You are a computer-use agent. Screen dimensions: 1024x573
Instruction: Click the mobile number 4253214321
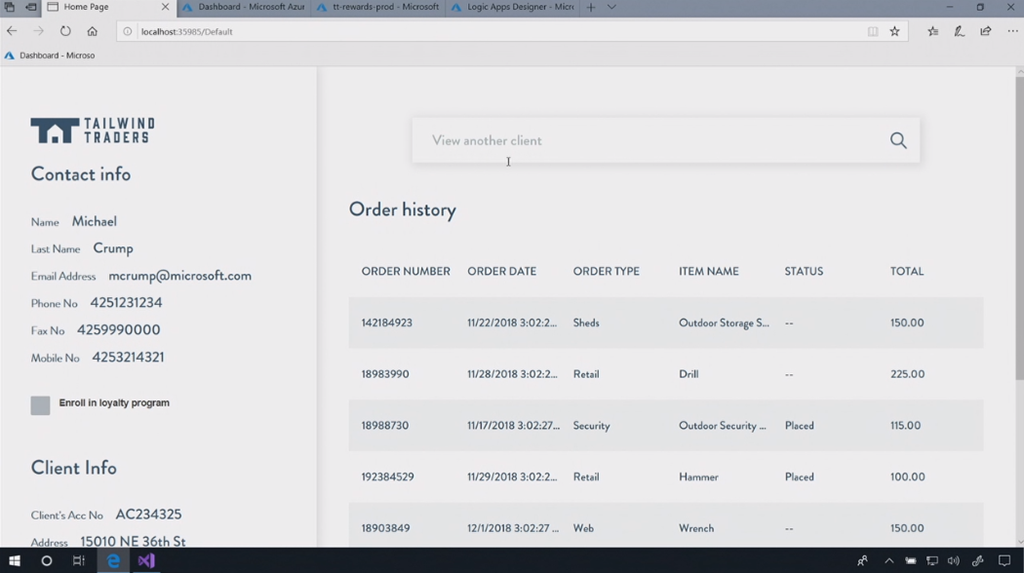(128, 357)
